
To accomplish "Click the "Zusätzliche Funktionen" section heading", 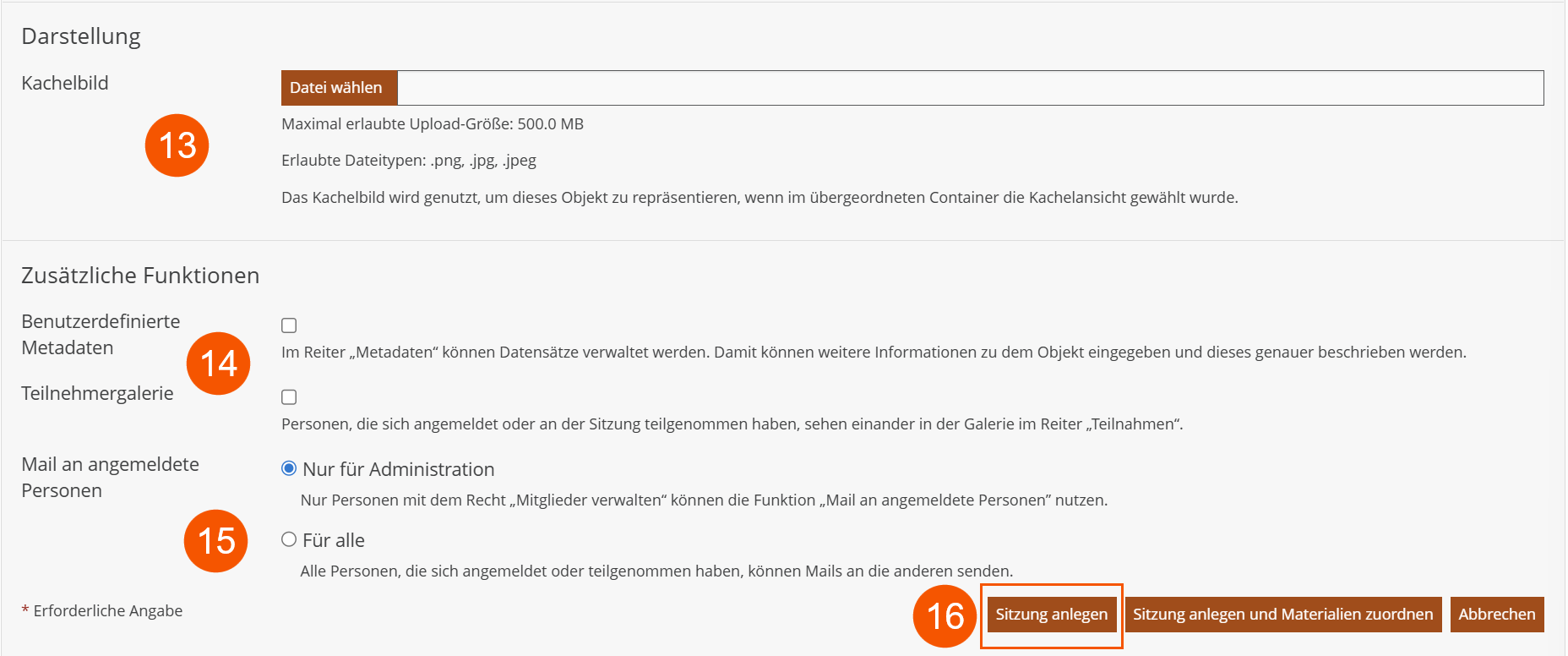I will (x=140, y=276).
